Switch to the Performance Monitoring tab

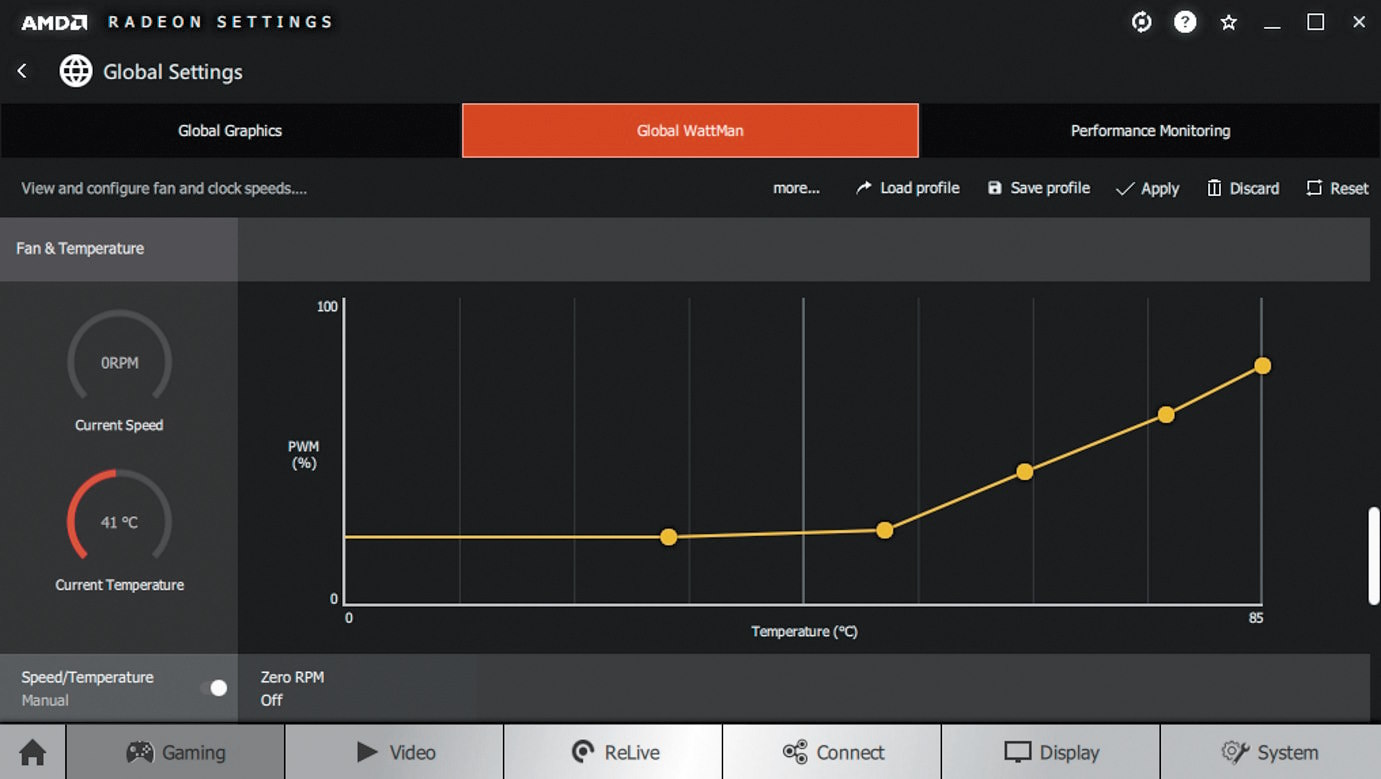[1150, 131]
